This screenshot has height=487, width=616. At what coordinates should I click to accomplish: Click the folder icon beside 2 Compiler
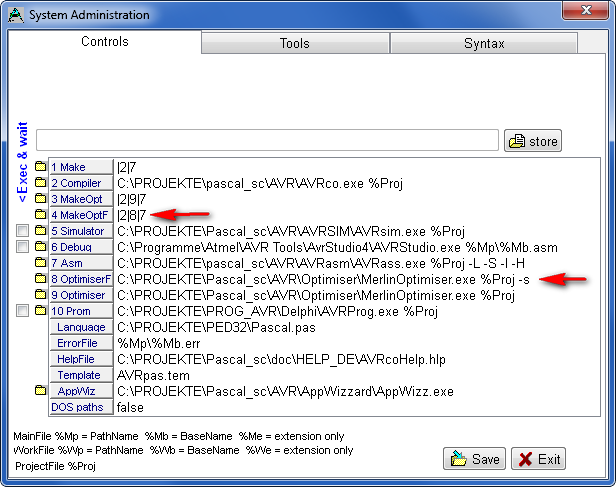tap(40, 183)
